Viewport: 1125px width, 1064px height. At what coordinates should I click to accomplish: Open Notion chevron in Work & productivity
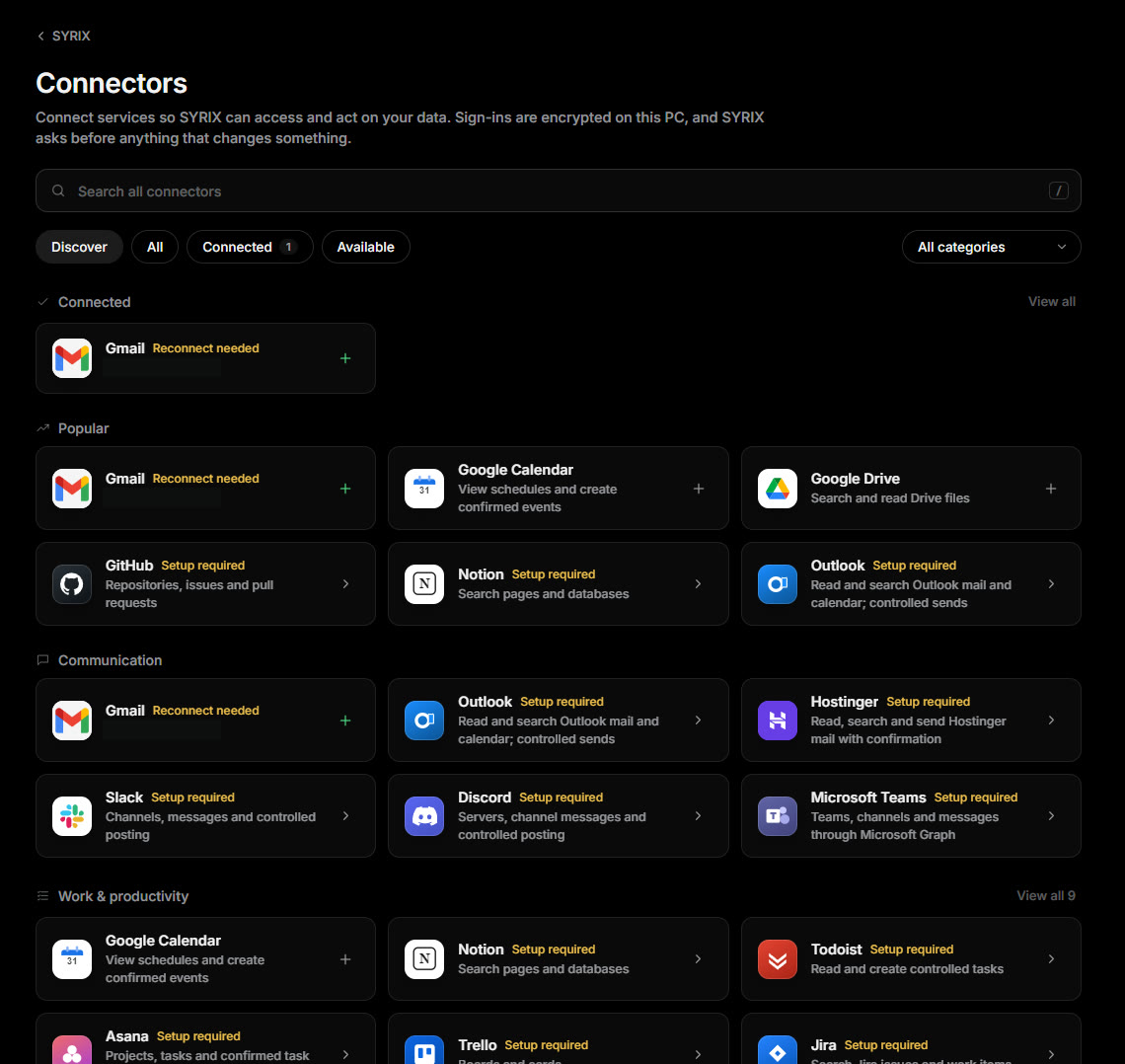698,959
